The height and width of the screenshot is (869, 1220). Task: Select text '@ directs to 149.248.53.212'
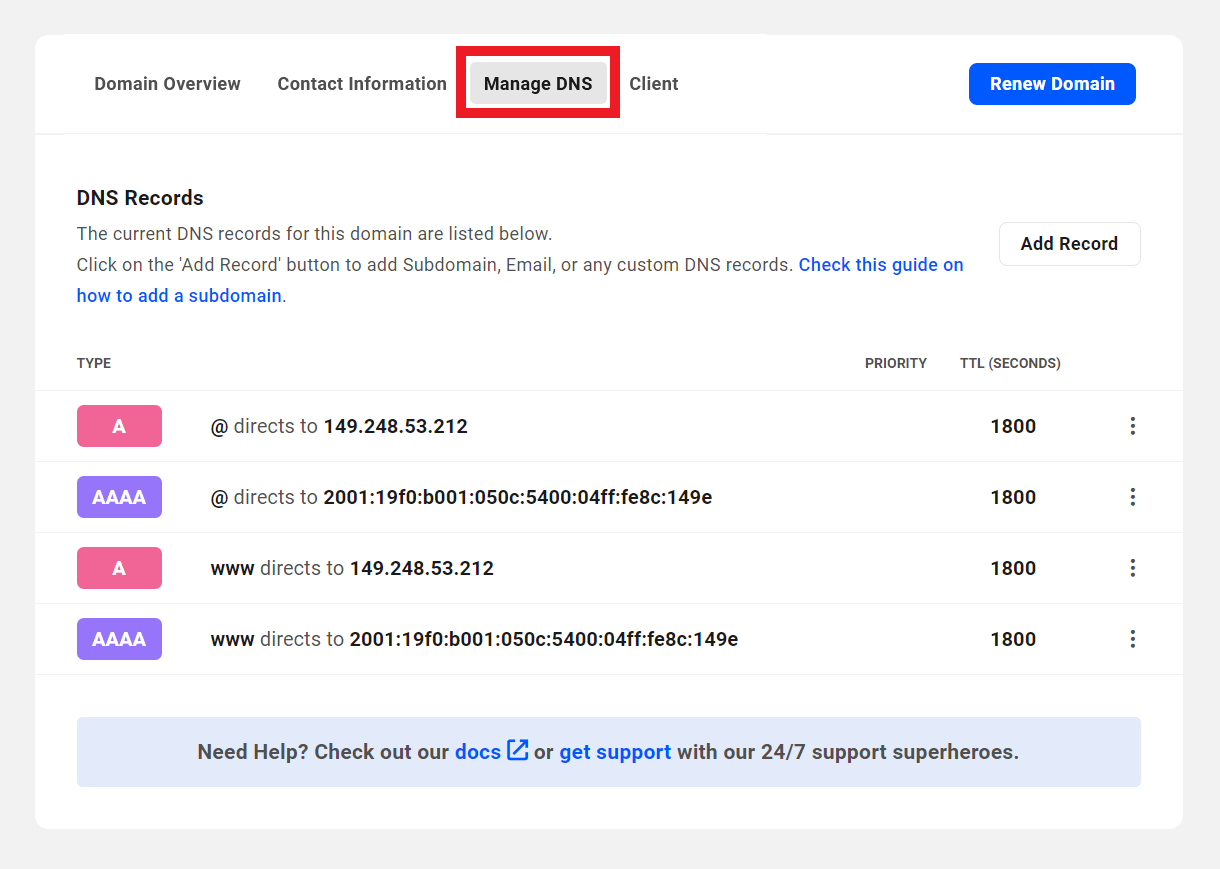339,426
